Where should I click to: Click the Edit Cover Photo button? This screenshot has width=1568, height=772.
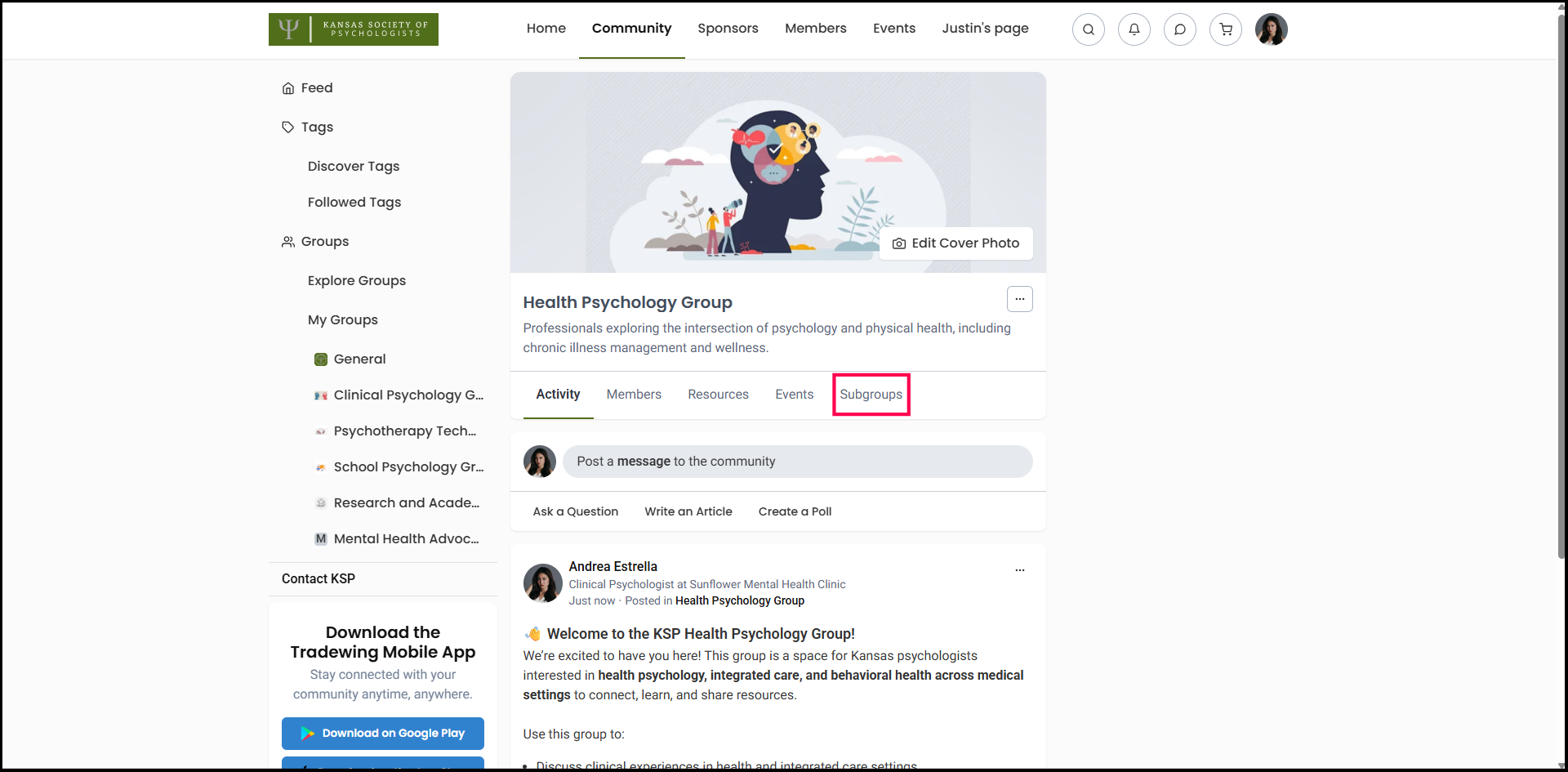coord(955,243)
